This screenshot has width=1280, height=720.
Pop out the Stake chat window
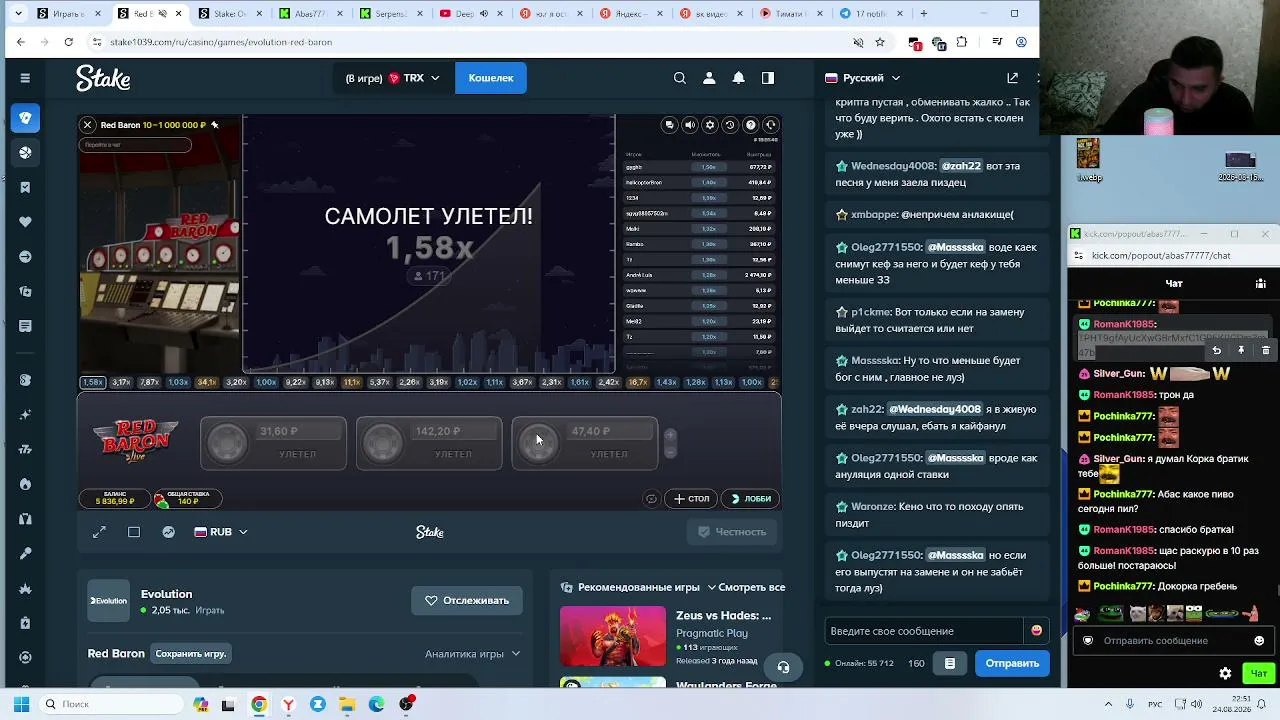(x=1012, y=78)
